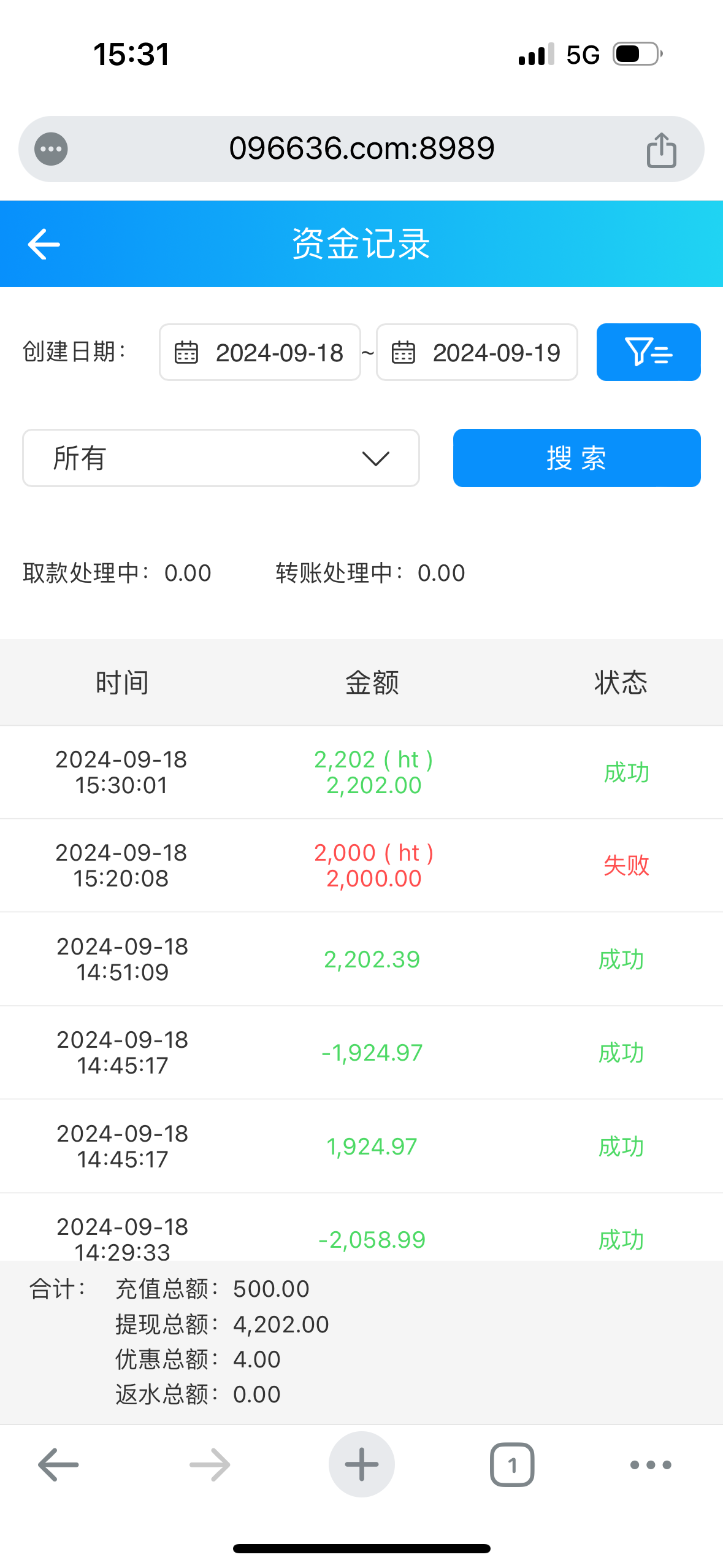Open the site options ellipsis in address bar
Image resolution: width=723 pixels, height=1568 pixels.
coord(51,149)
